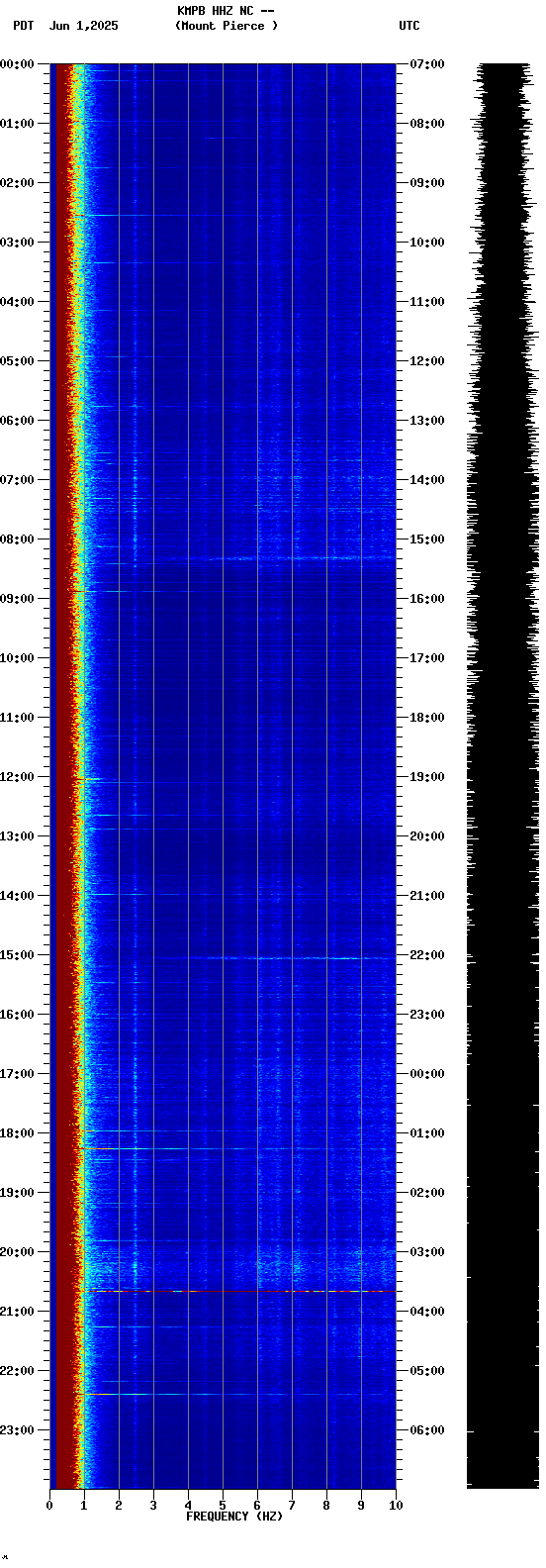Select the 20:00 label on the UTC axis
546x1568 pixels.
point(427,836)
